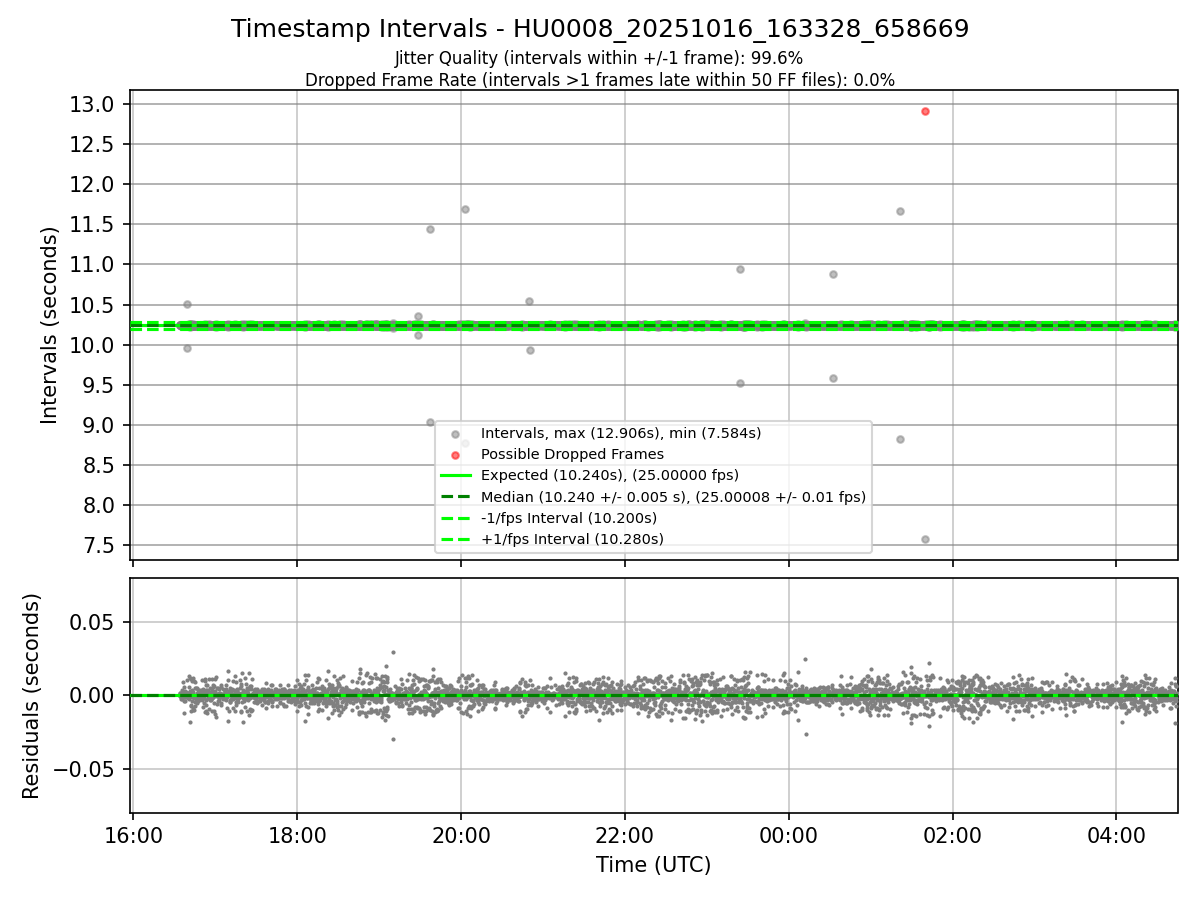
Task: Click the plot title Timestamp Intervals - HU0008_20251016_163328_658669
Action: [x=600, y=29]
